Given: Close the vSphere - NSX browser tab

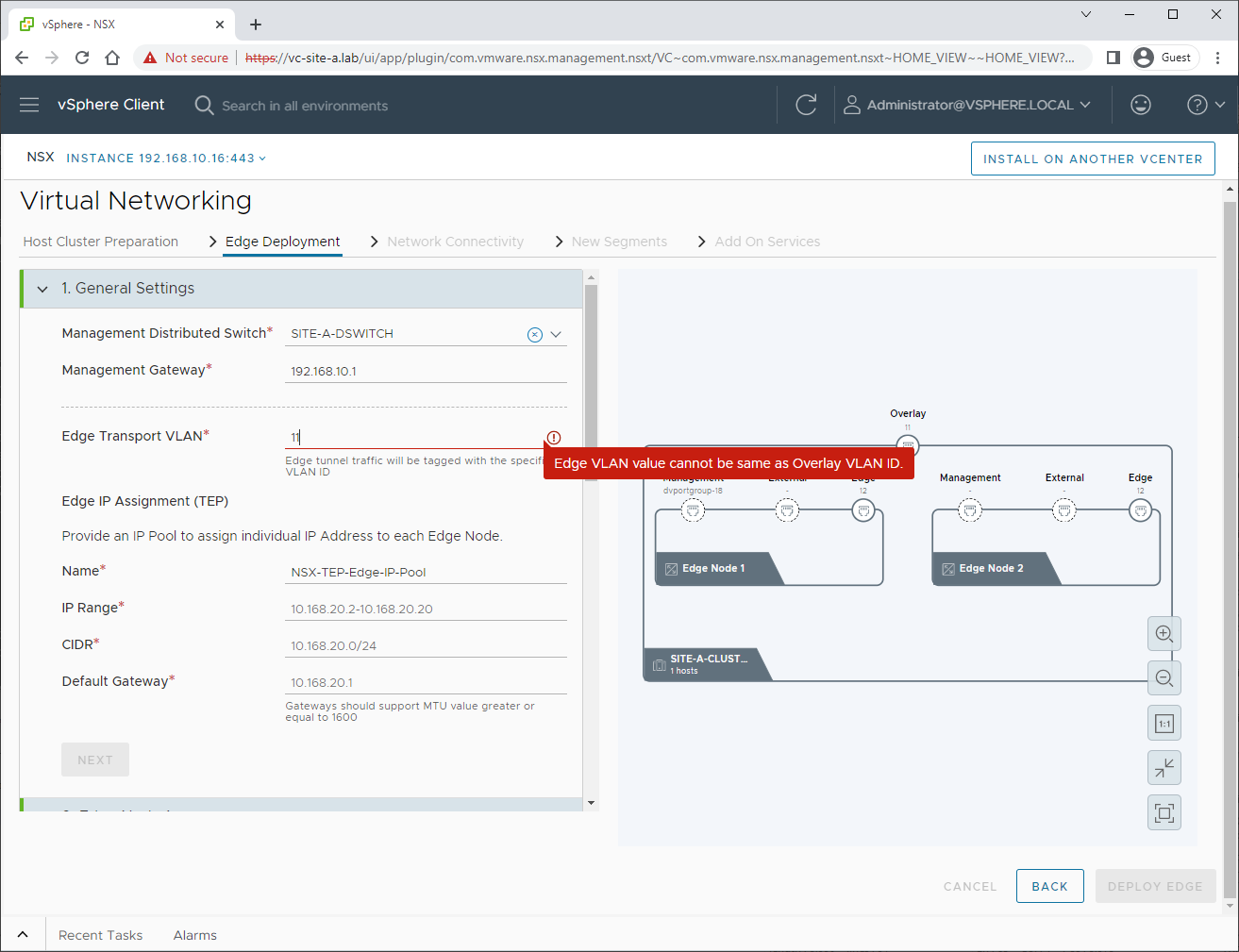Looking at the screenshot, I should pyautogui.click(x=220, y=25).
